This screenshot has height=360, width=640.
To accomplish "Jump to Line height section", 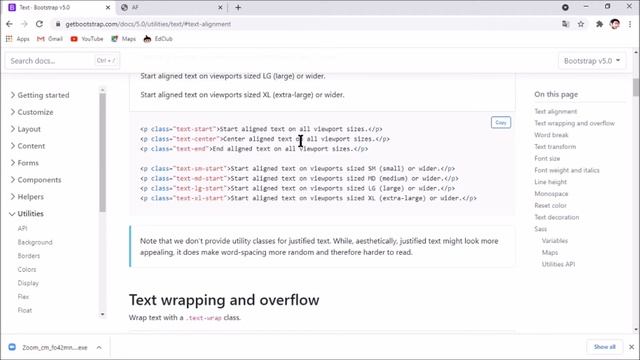I will (550, 182).
